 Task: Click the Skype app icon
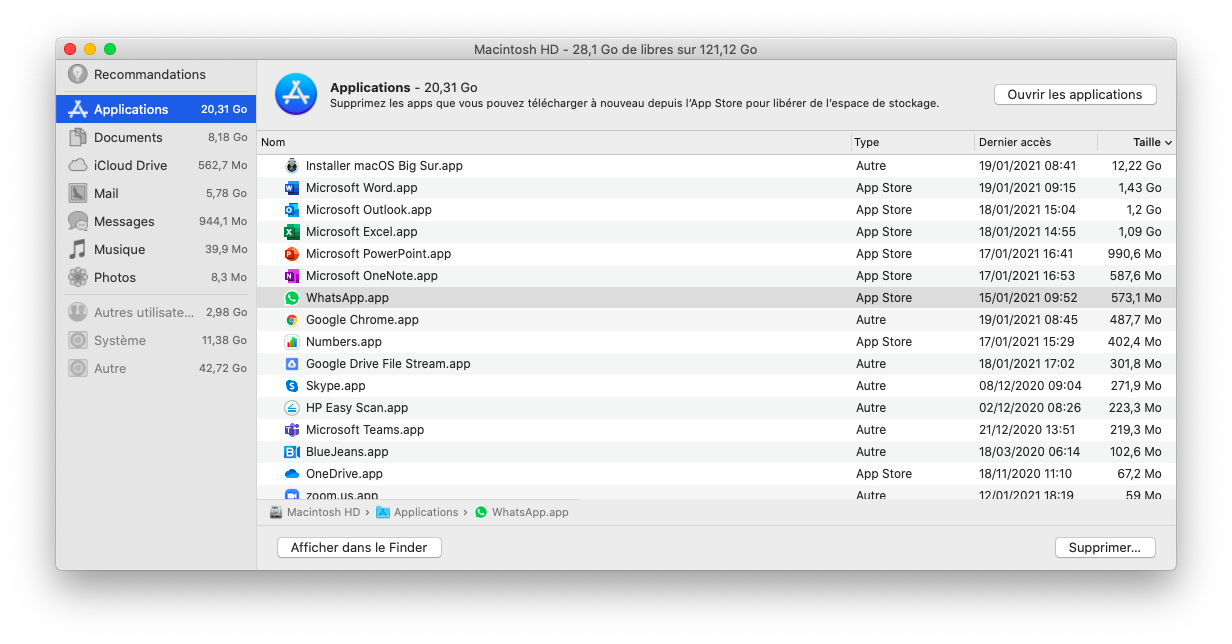pos(292,386)
